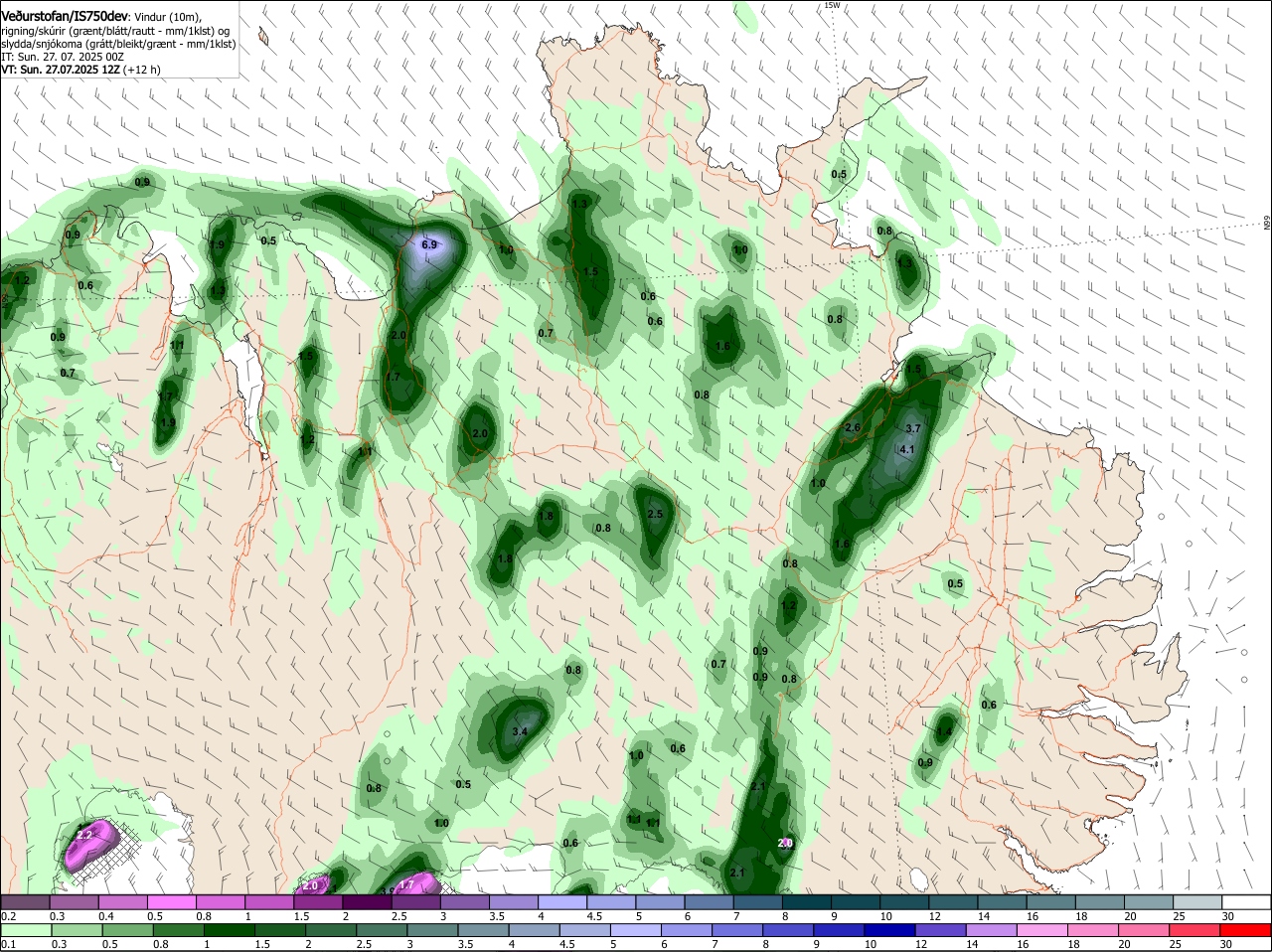This screenshot has height=952, width=1272.
Task: Select the steel blue 6 mm snow swatch
Action: point(709,901)
